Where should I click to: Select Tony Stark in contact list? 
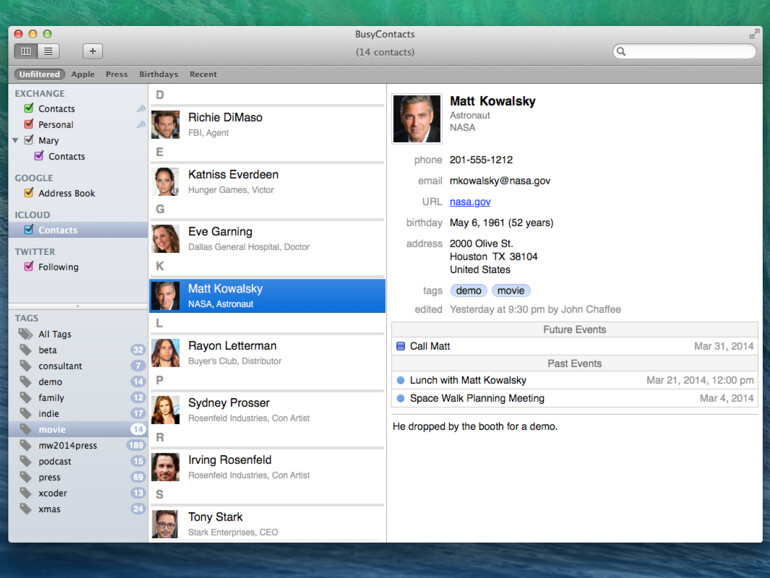click(267, 523)
